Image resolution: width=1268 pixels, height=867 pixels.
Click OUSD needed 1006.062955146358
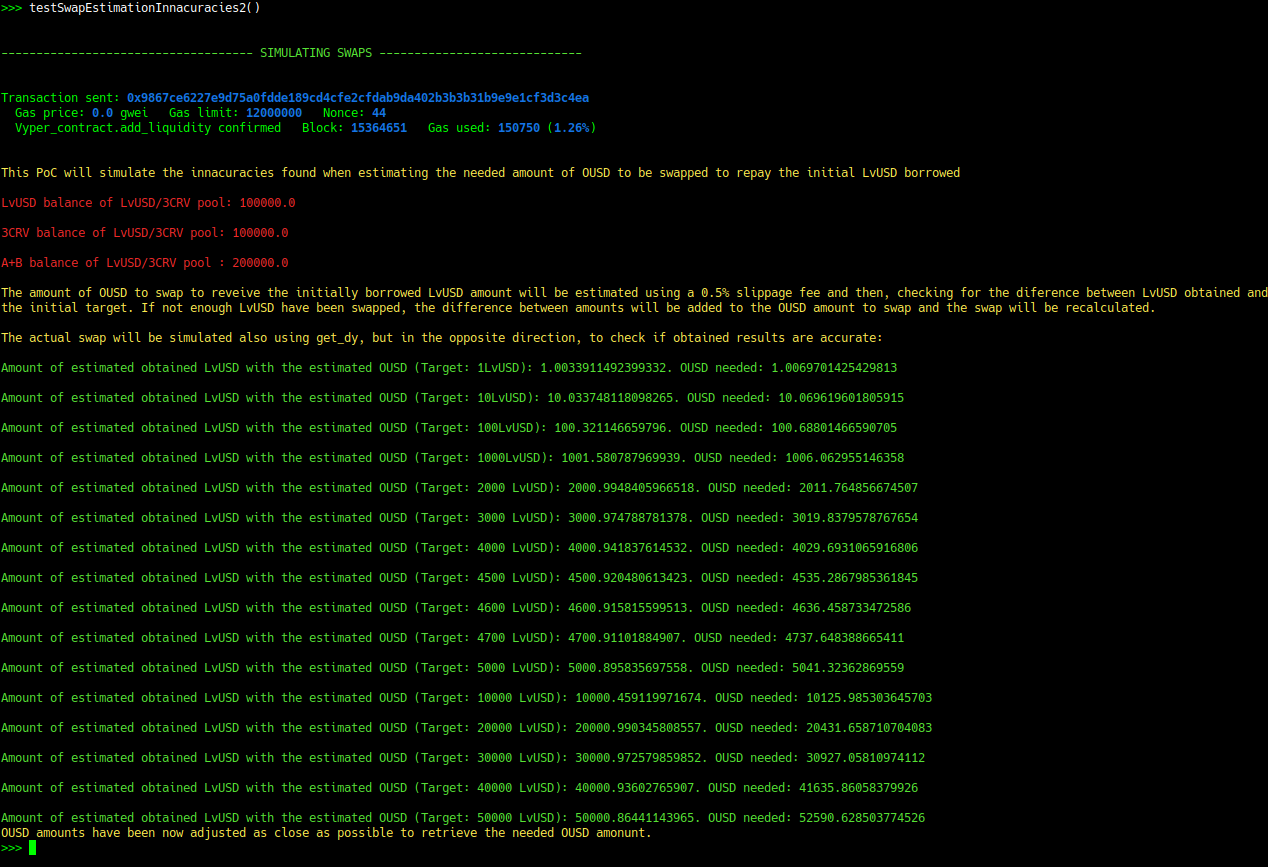click(x=844, y=458)
